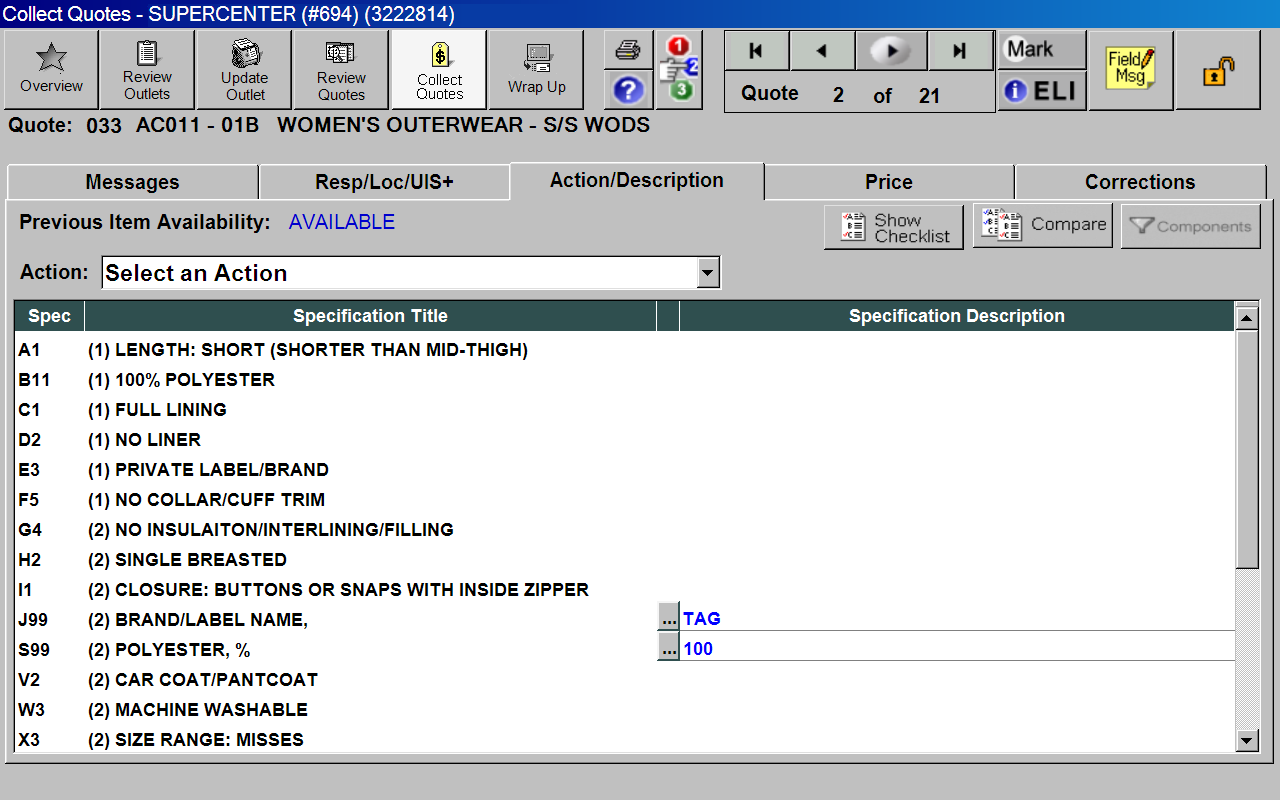Screen dimensions: 1280x800
Task: Click the Compare button
Action: pos(1045,225)
